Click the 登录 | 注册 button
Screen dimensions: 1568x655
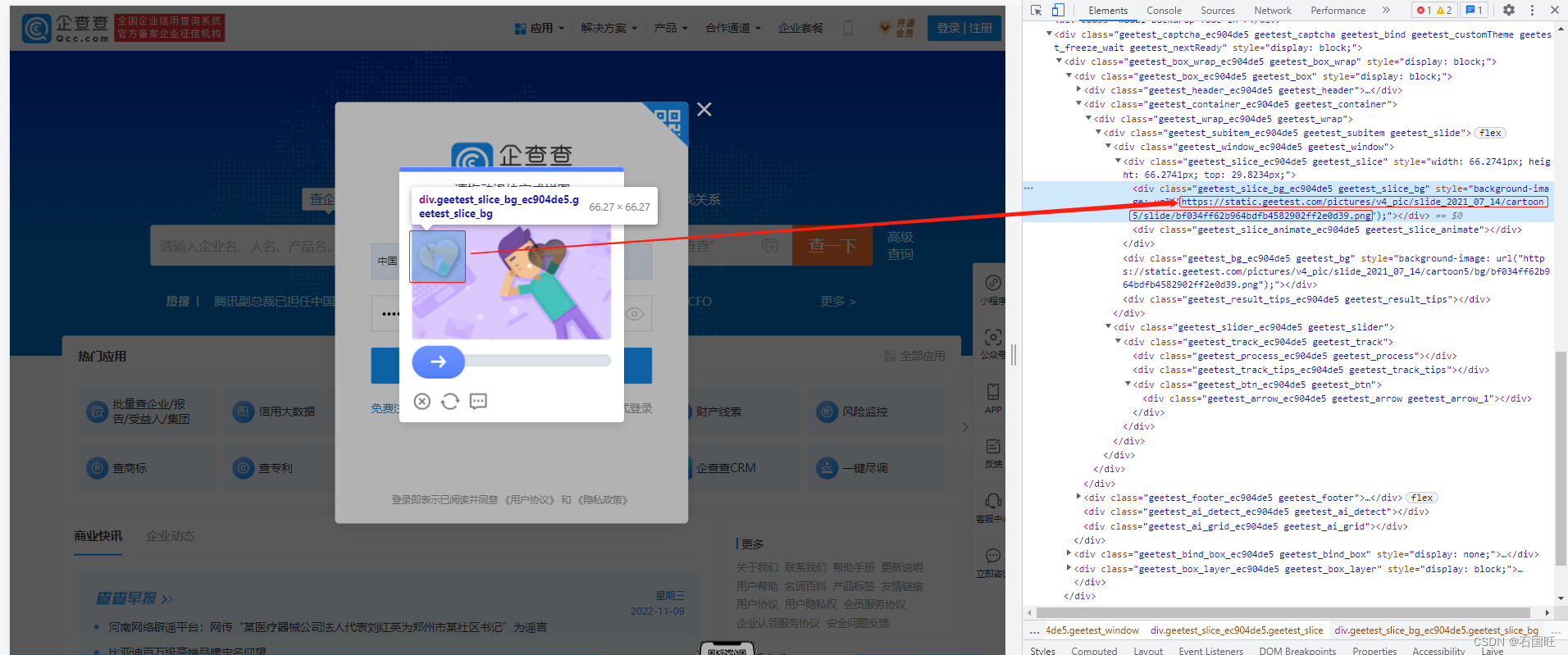964,28
